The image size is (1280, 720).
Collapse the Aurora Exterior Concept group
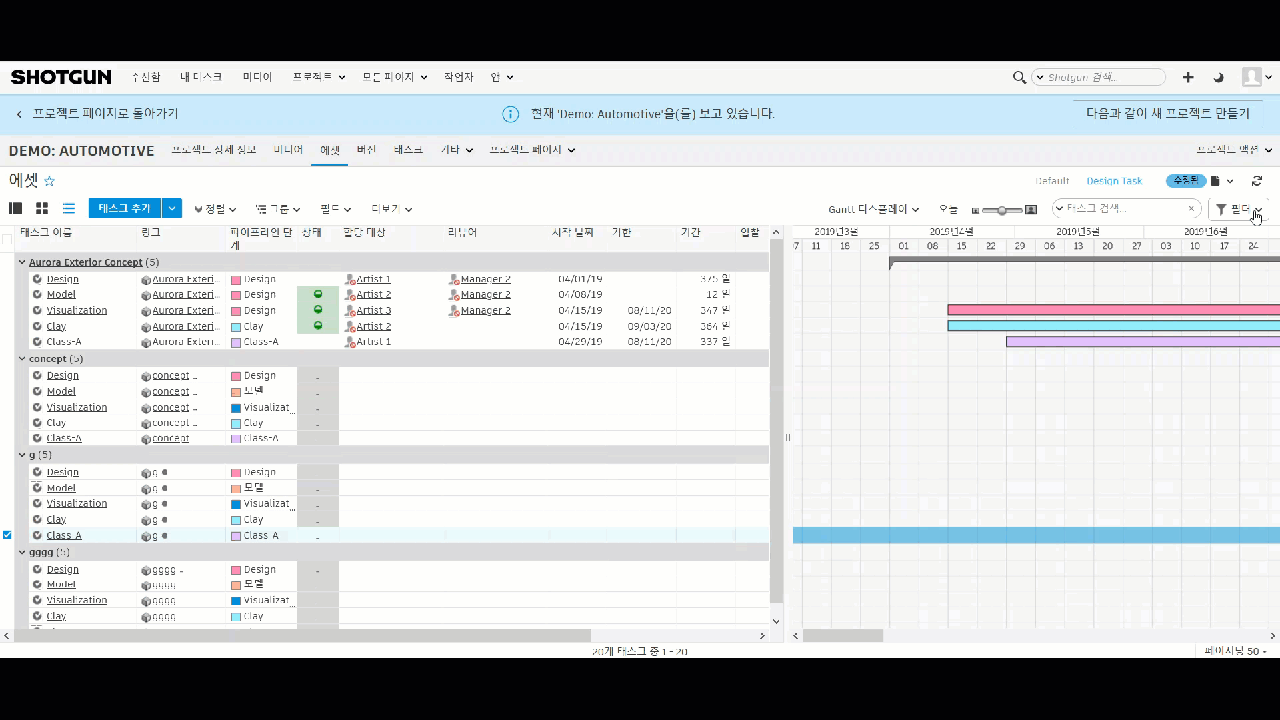click(22, 262)
